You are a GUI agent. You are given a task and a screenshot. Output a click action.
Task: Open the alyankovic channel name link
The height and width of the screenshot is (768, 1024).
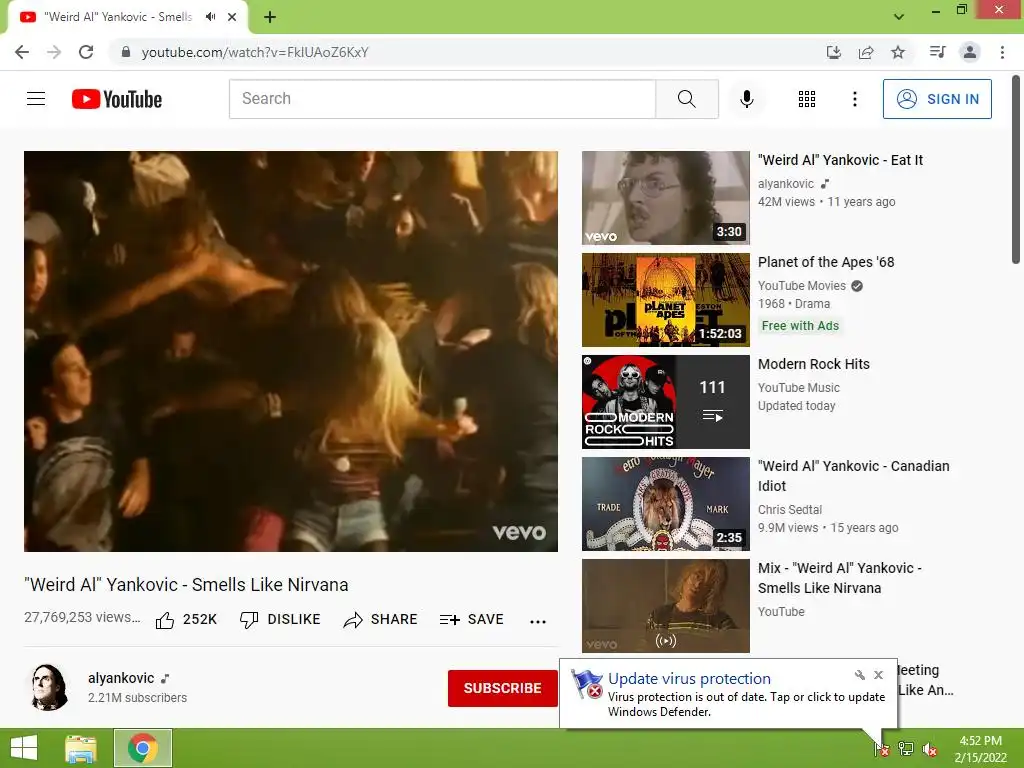pyautogui.click(x=121, y=678)
